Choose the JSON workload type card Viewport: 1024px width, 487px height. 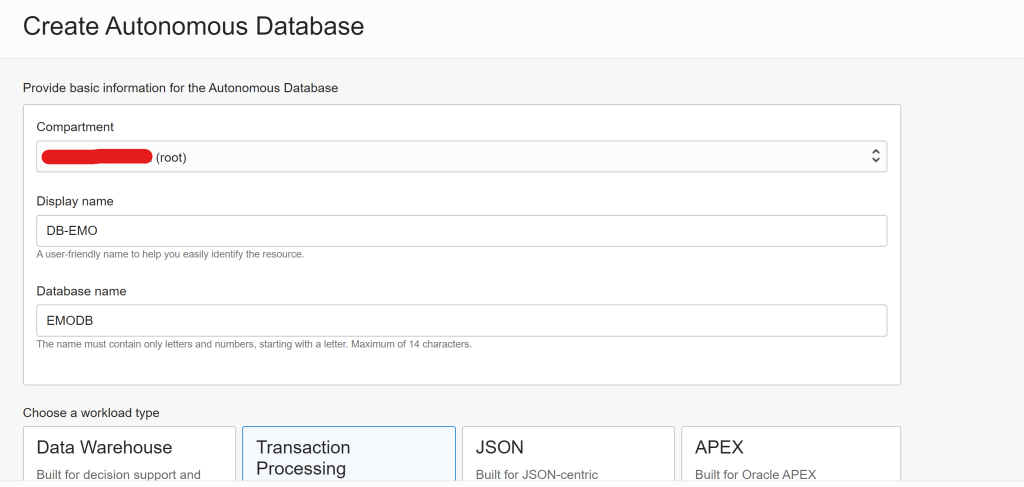567,455
